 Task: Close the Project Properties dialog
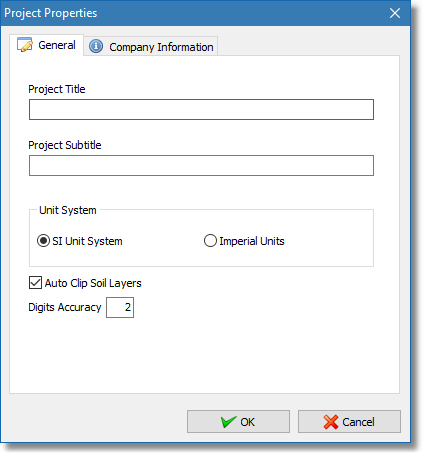395,13
